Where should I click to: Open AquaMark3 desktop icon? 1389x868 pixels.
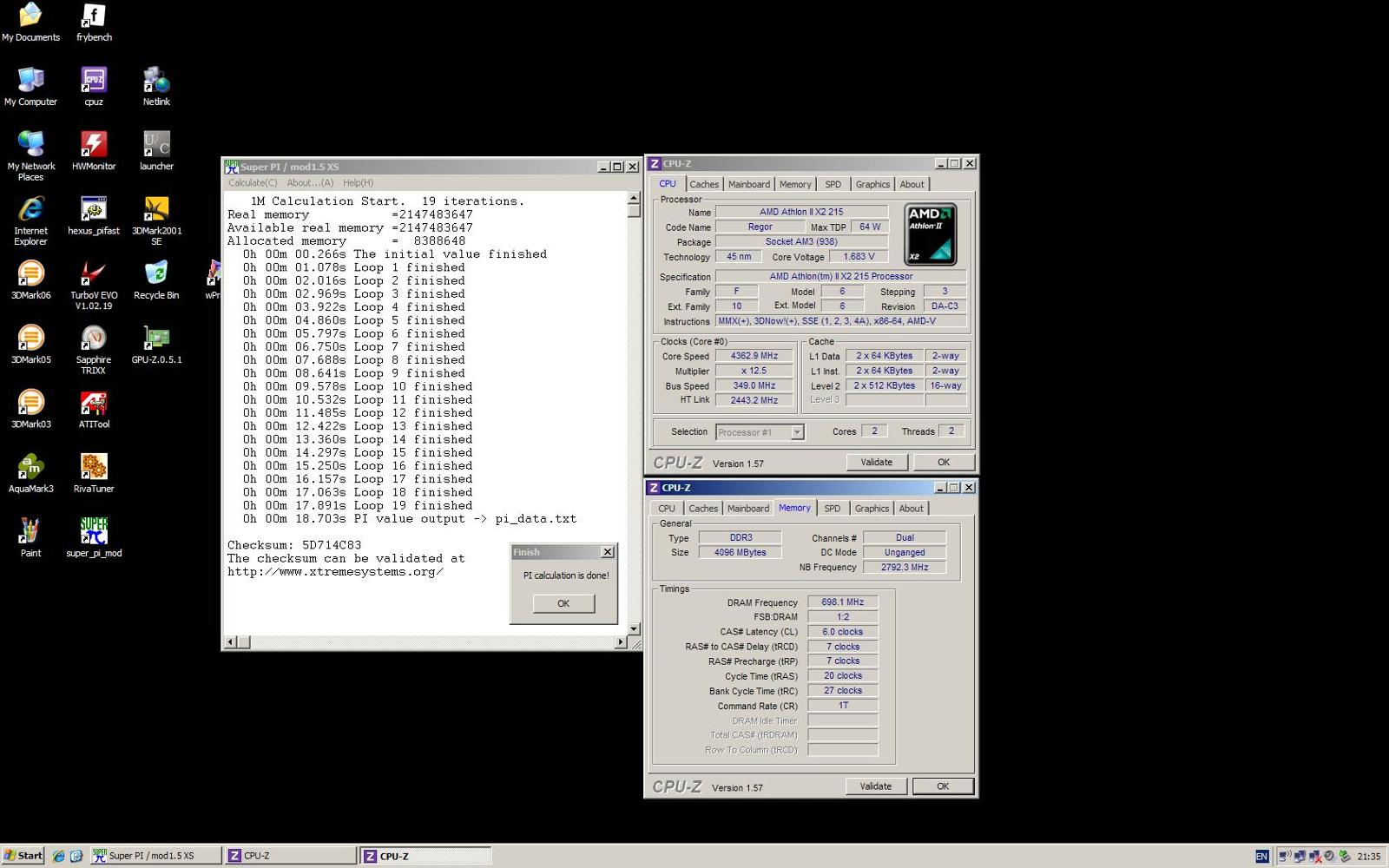point(30,474)
